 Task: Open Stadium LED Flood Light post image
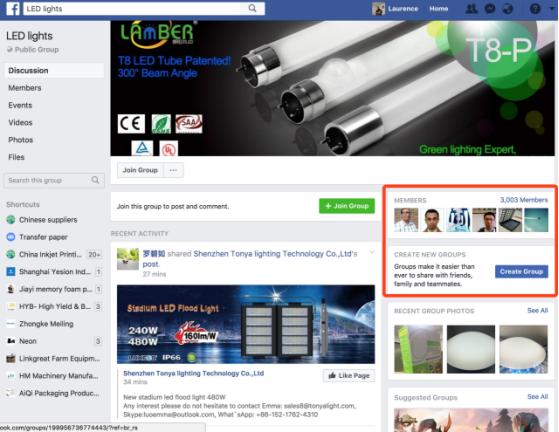[246, 324]
